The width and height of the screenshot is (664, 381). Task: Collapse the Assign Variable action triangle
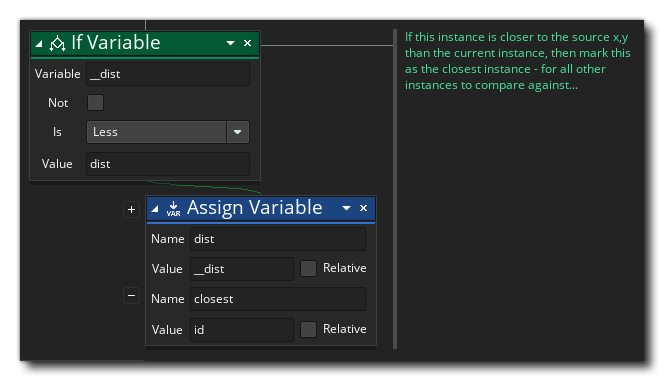coord(155,208)
